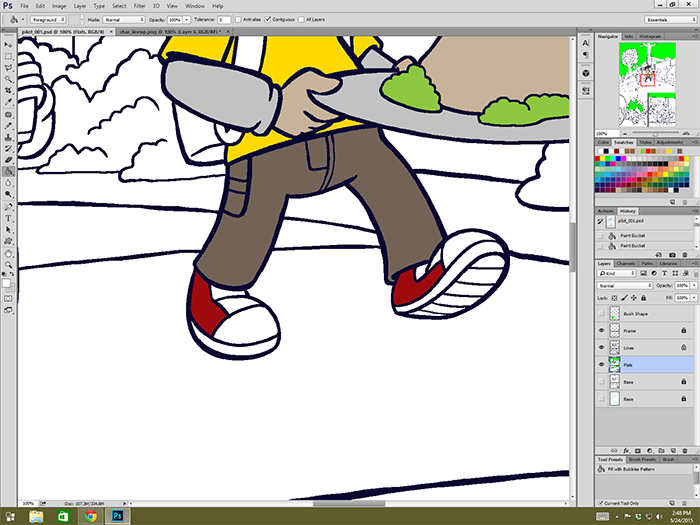Change the screen mode icon
This screenshot has width=700, height=525.
pyautogui.click(x=8, y=310)
